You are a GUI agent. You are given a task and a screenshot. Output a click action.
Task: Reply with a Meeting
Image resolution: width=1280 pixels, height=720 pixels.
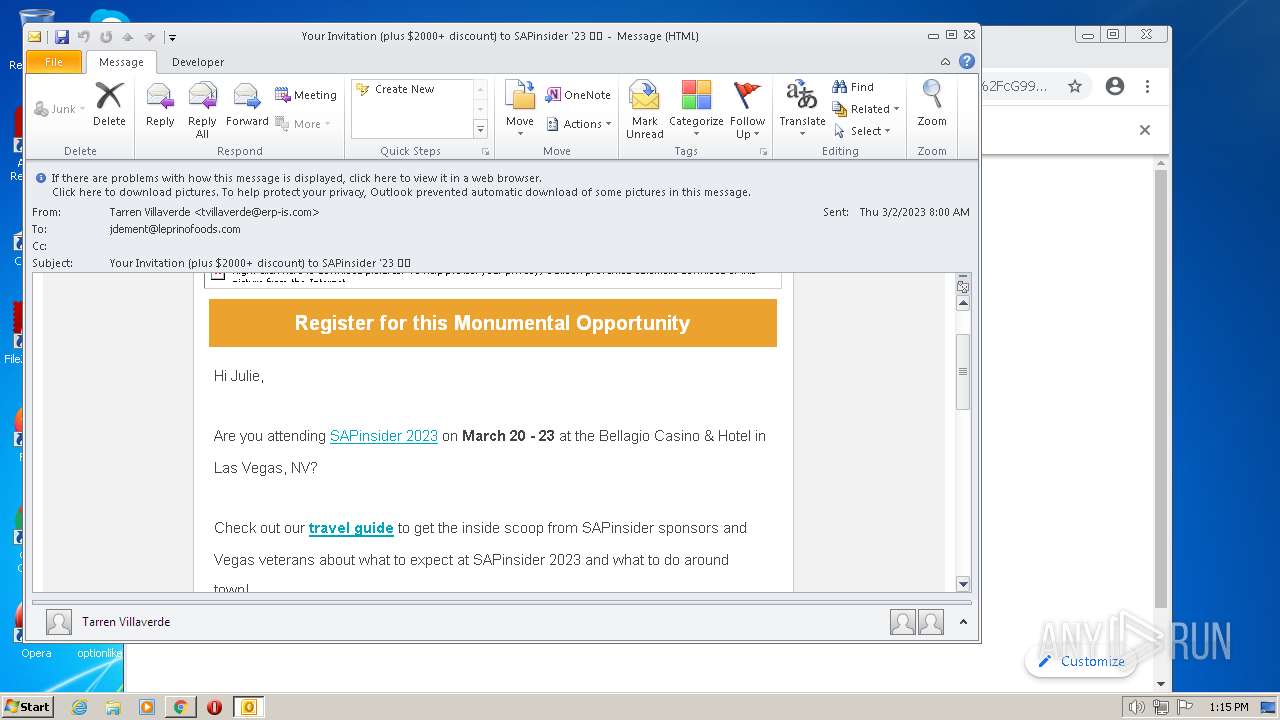(x=306, y=95)
